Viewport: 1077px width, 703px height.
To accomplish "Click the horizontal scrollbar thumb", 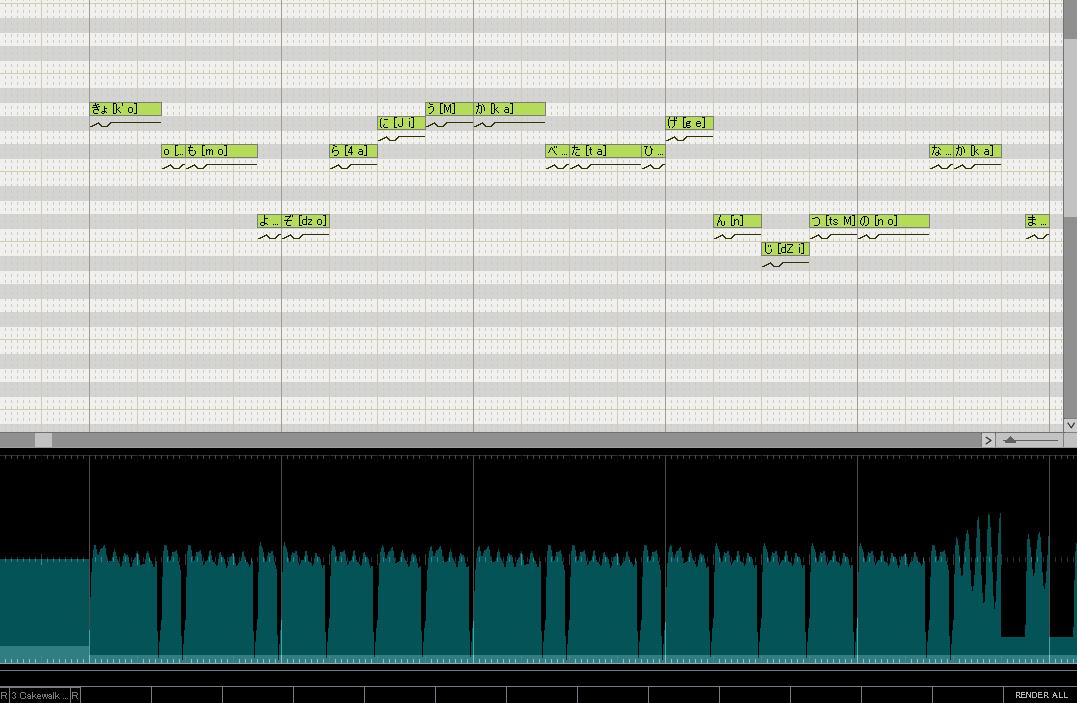I will (43, 440).
